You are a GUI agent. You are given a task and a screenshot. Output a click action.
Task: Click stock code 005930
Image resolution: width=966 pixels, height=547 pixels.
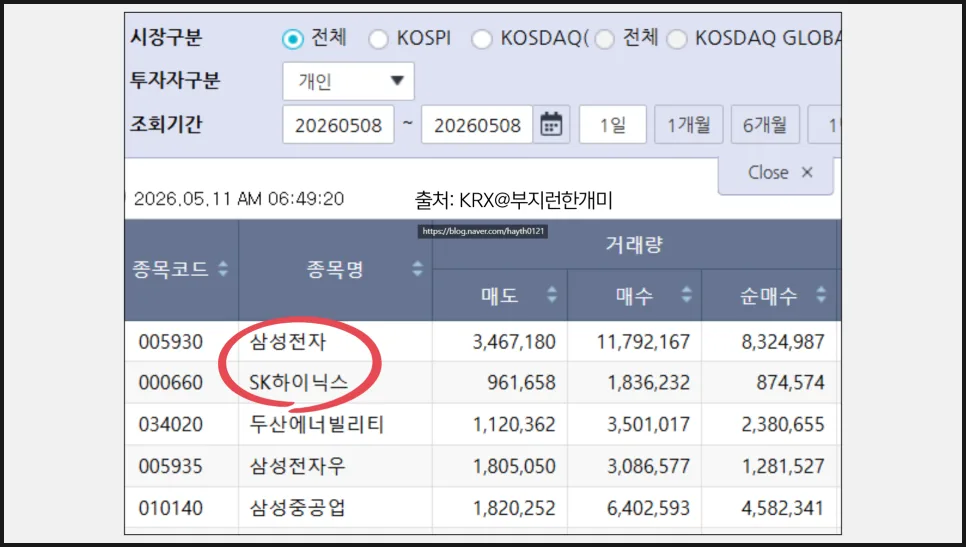click(171, 342)
